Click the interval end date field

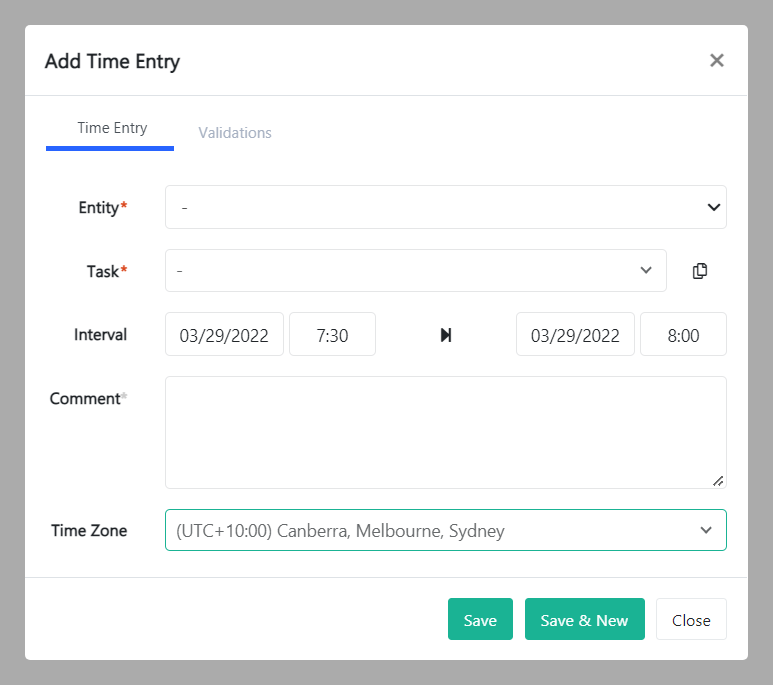pos(575,335)
